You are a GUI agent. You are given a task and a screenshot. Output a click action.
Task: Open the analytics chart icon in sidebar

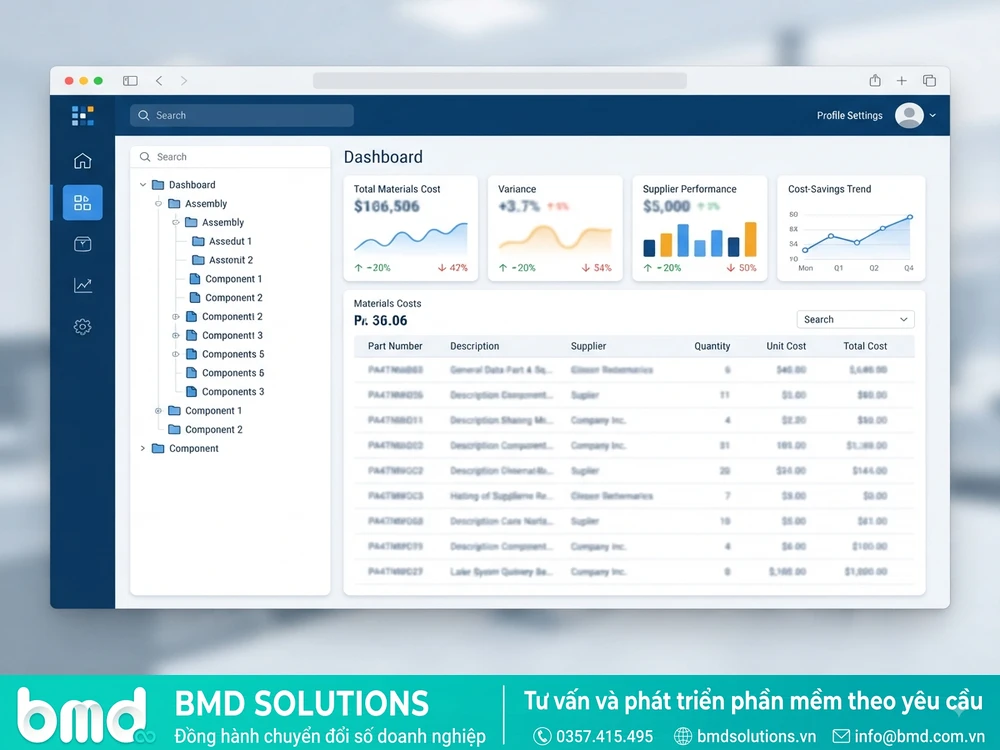[x=82, y=285]
